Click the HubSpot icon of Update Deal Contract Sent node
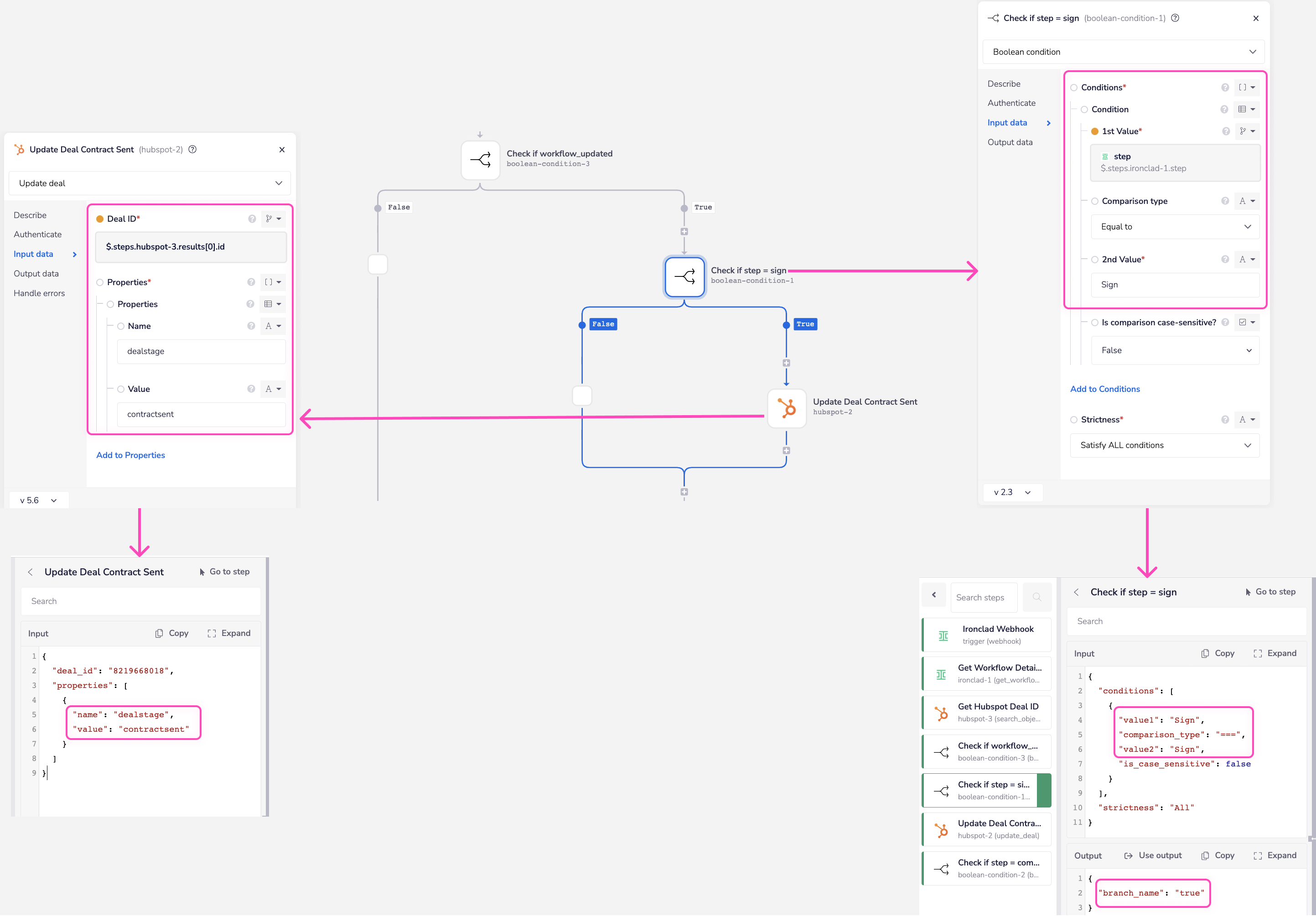 pyautogui.click(x=787, y=408)
